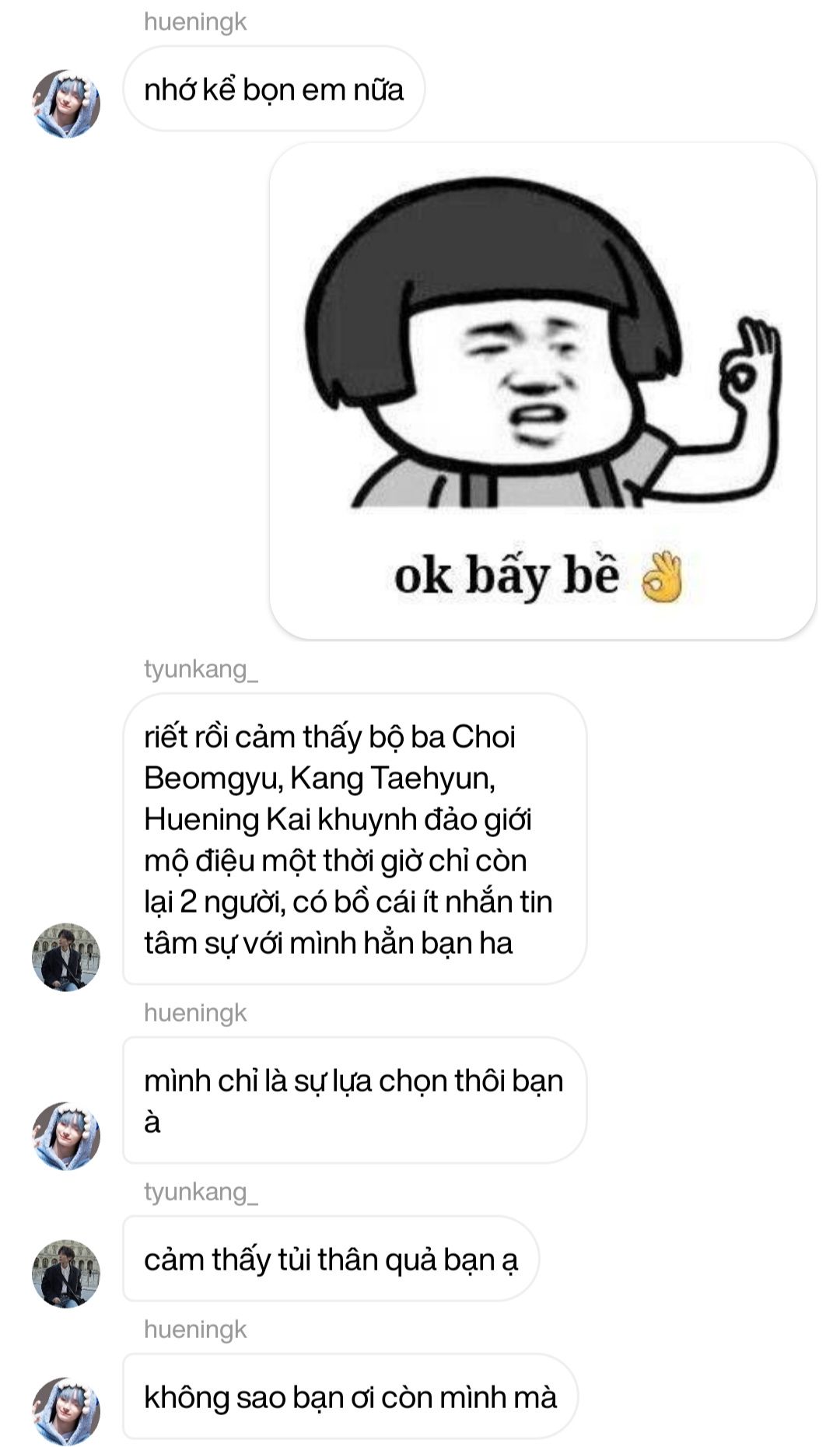840x1447 pixels.
Task: Tap the 'ok bấy bề' caption text in the meme
Action: [506, 577]
